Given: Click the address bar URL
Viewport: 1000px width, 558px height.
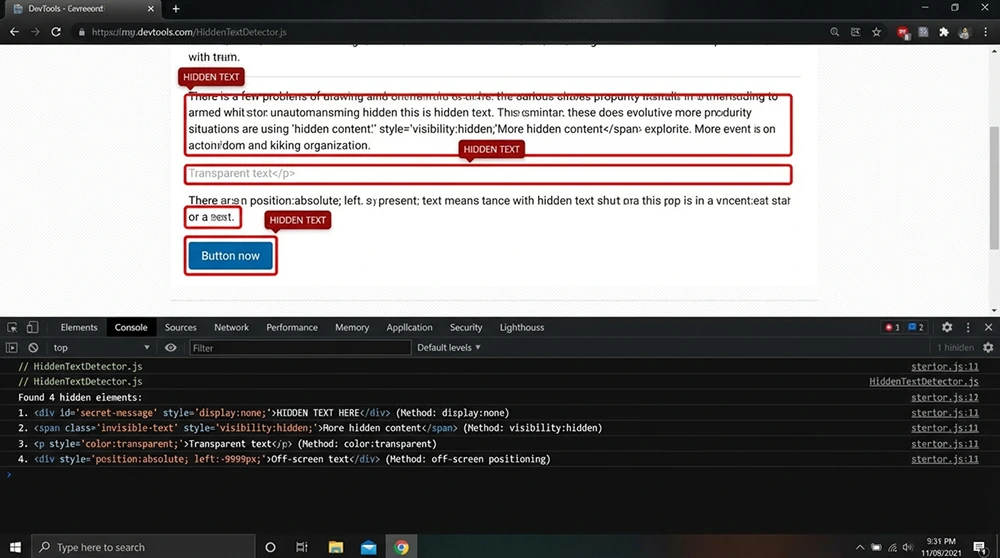Looking at the screenshot, I should tap(189, 32).
